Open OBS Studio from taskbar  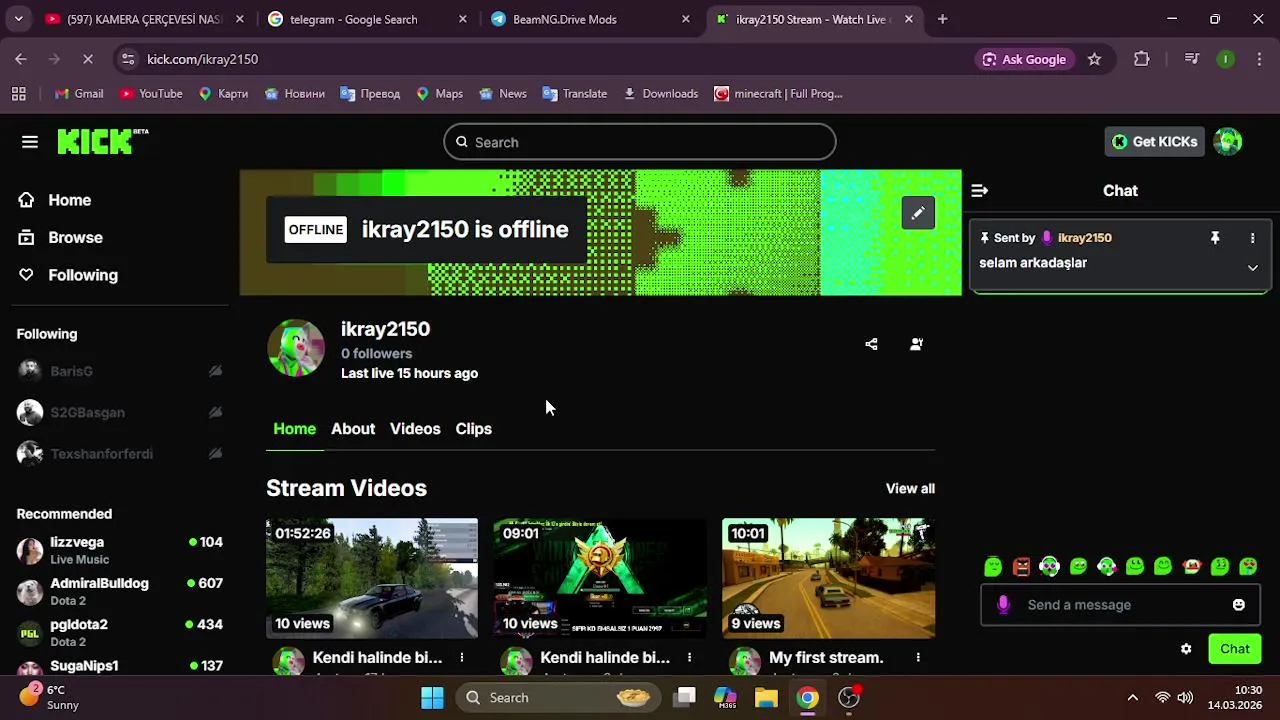(849, 698)
